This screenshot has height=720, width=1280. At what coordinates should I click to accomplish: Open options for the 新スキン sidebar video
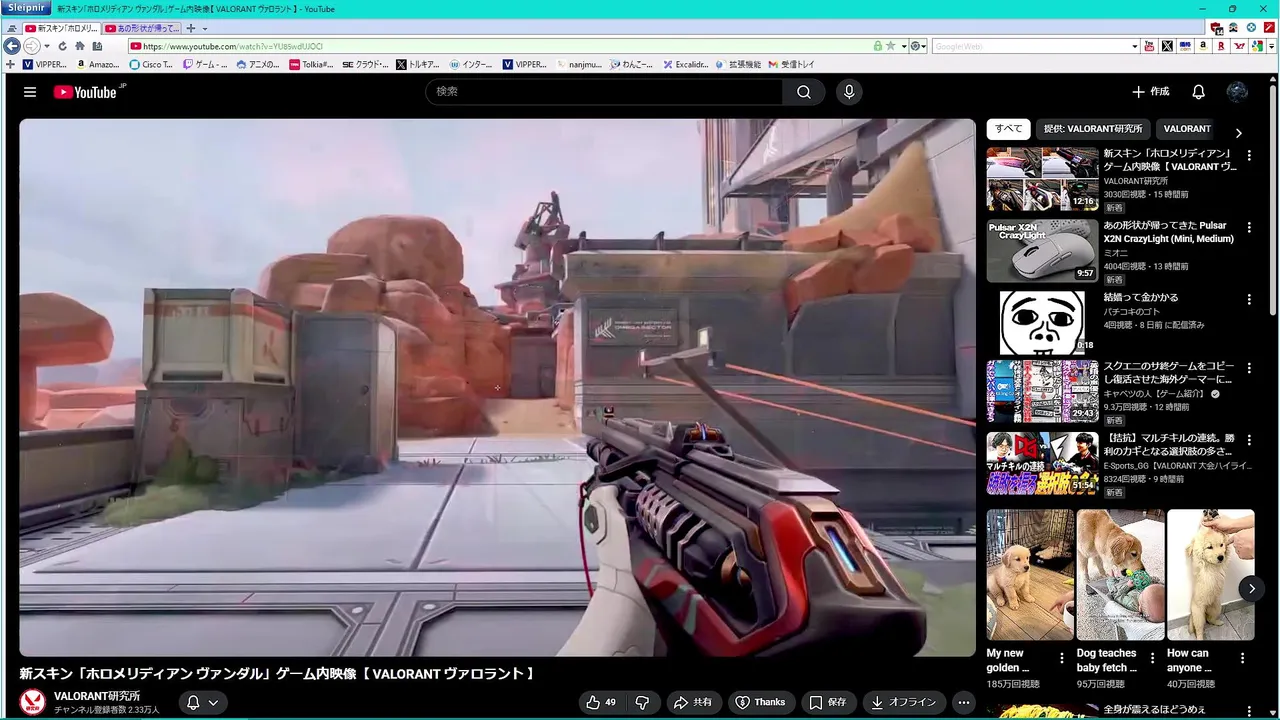point(1249,155)
